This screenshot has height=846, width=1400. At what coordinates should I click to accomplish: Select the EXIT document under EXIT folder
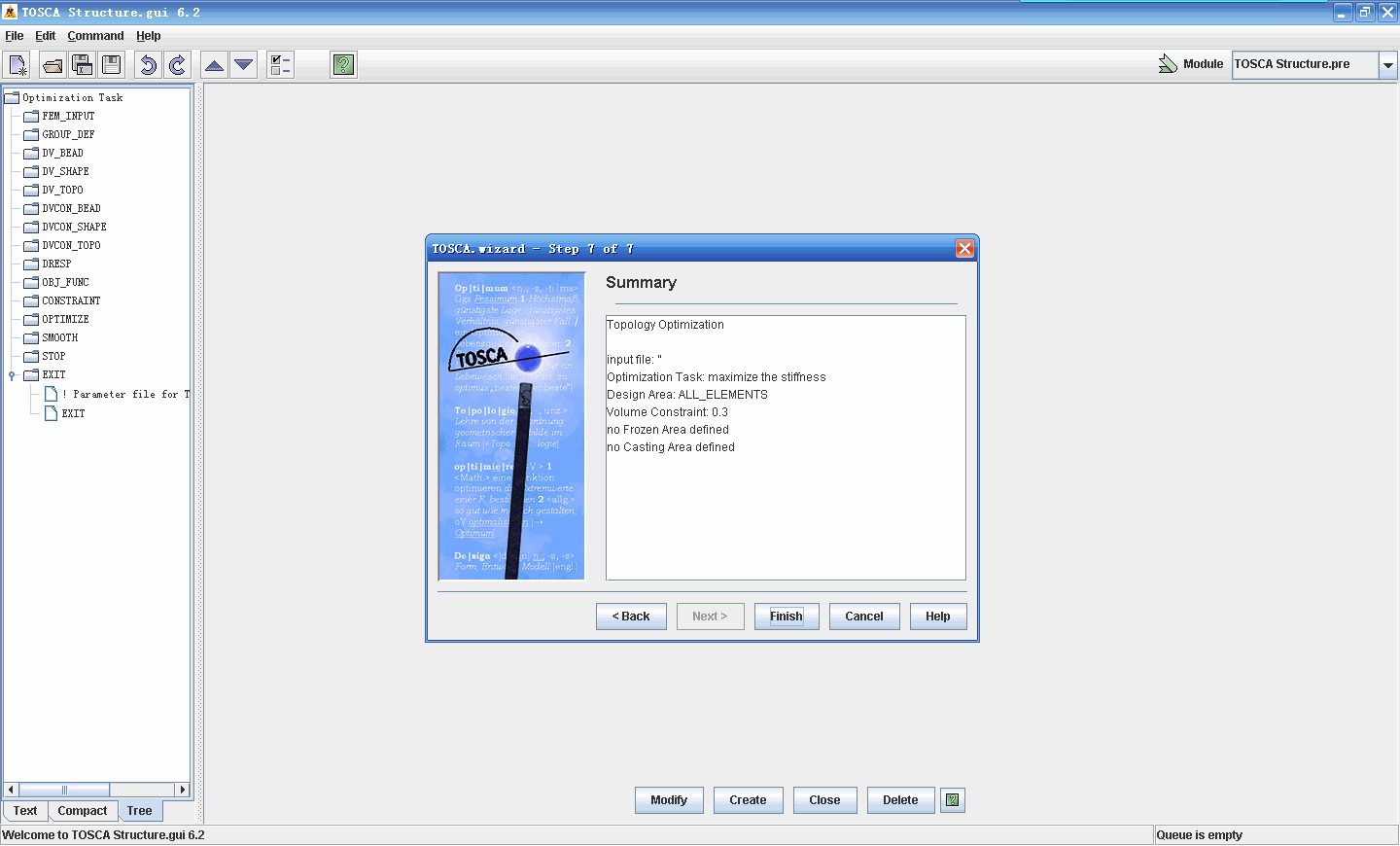tap(65, 413)
